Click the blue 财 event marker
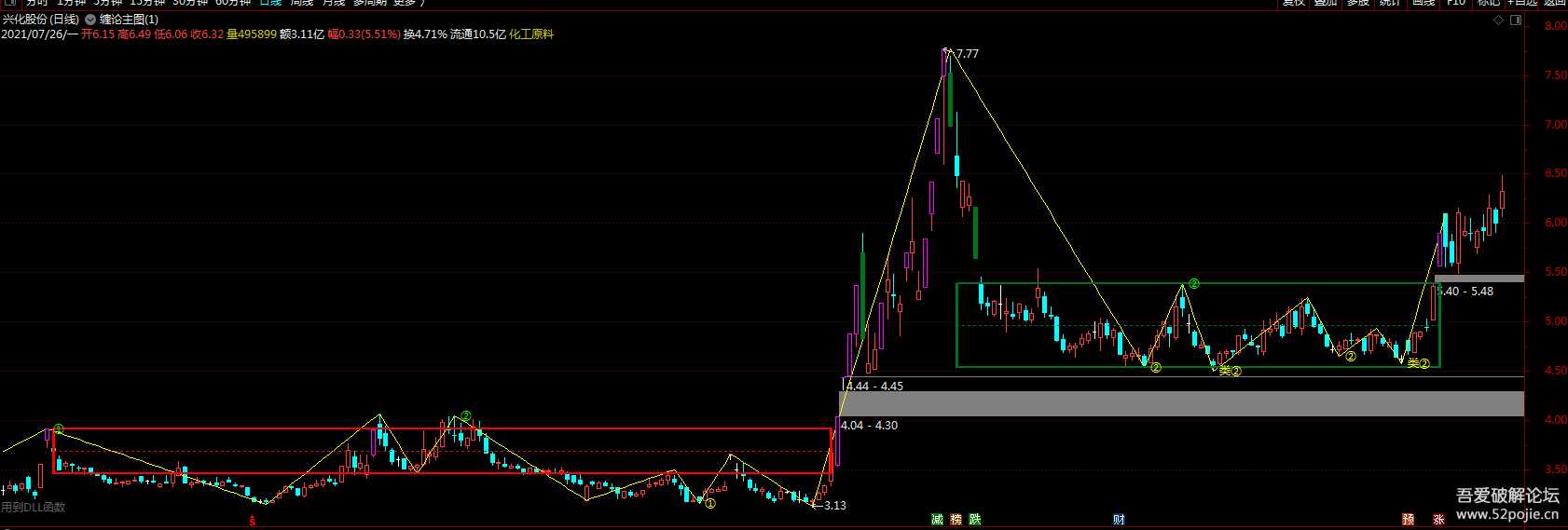The width and height of the screenshot is (1568, 530). [x=1119, y=520]
